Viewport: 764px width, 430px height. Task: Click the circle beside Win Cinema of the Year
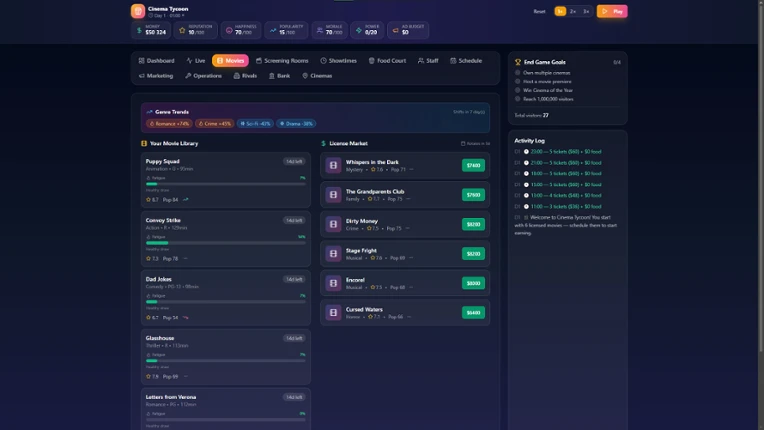[x=517, y=90]
